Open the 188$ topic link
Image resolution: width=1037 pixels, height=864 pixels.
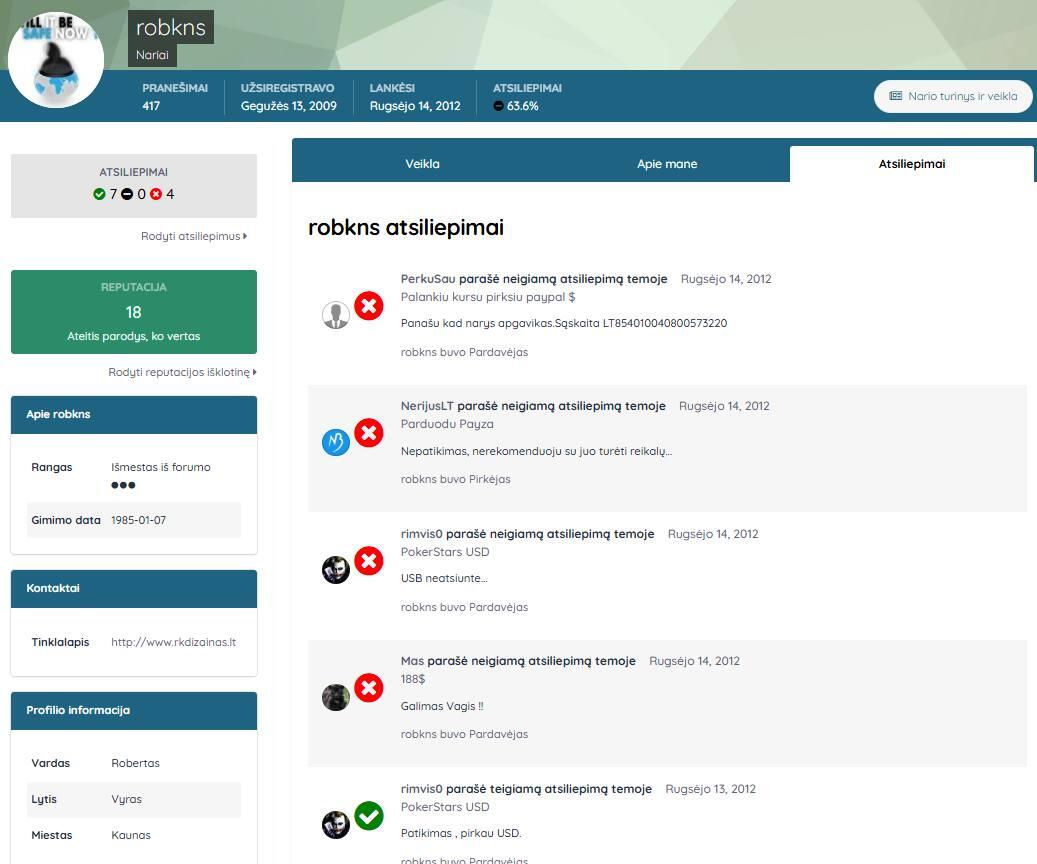[x=413, y=679]
